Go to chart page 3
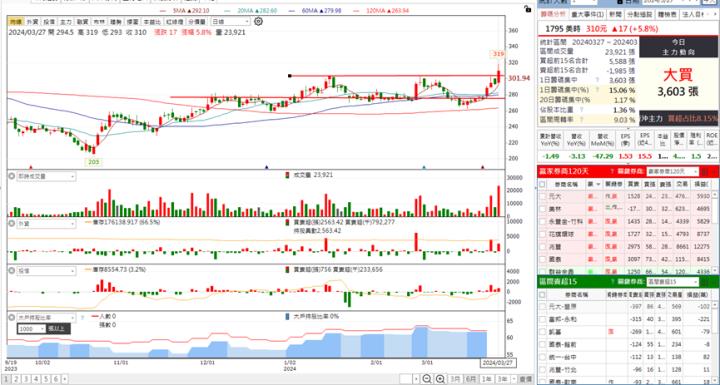The height and width of the screenshot is (385, 720). (26, 379)
